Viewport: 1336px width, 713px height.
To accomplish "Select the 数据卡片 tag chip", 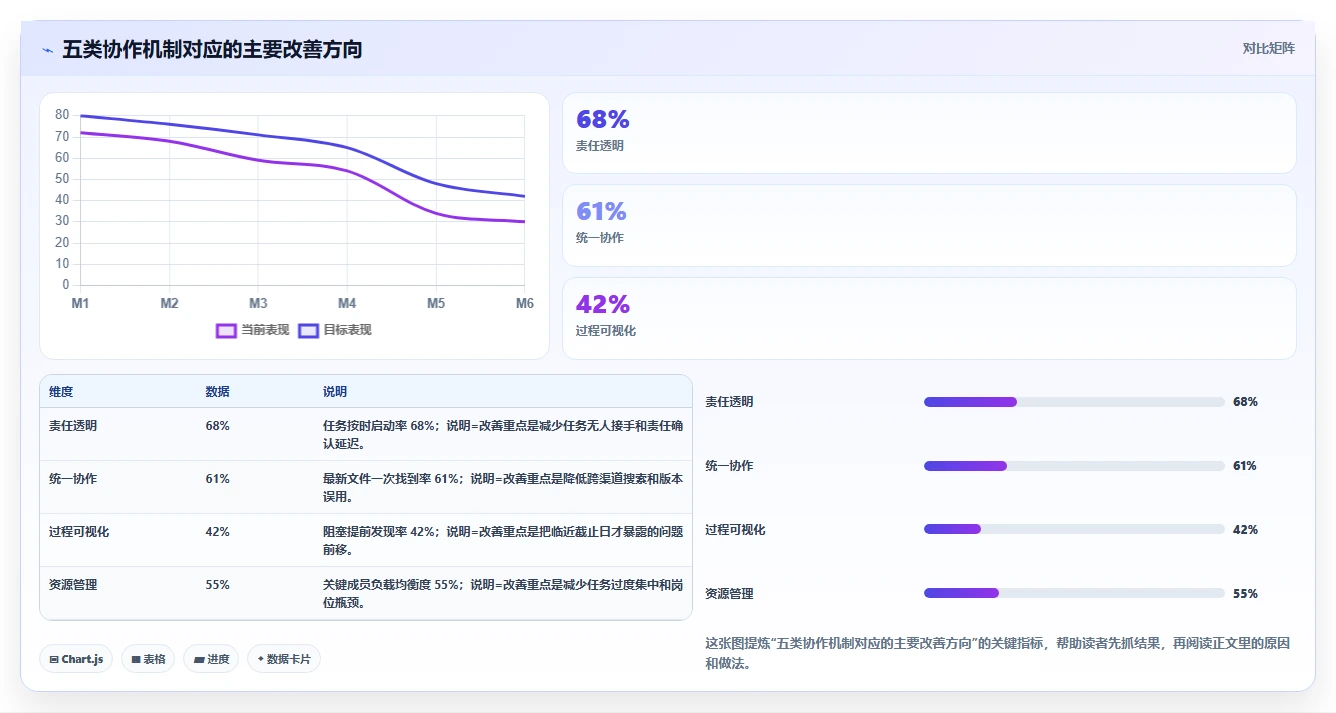I will point(283,659).
